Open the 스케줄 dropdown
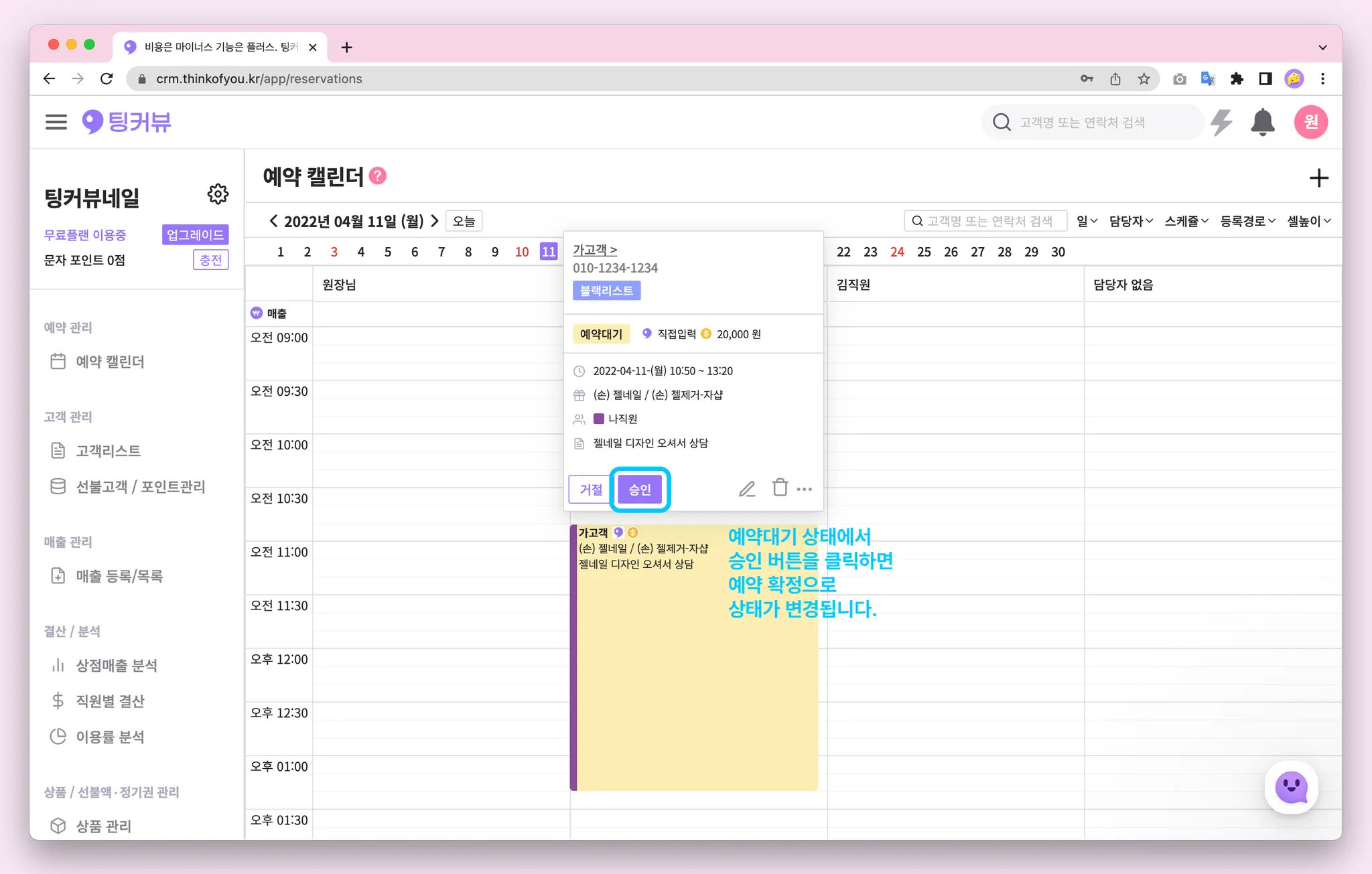The width and height of the screenshot is (1372, 874). pyautogui.click(x=1186, y=221)
